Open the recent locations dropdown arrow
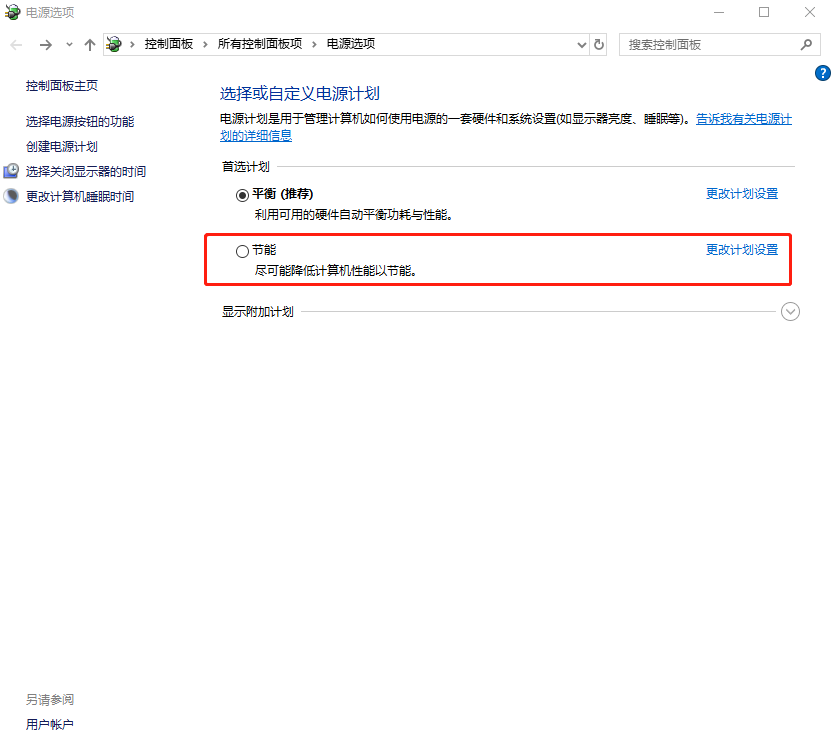Image resolution: width=832 pixels, height=747 pixels. click(x=69, y=45)
